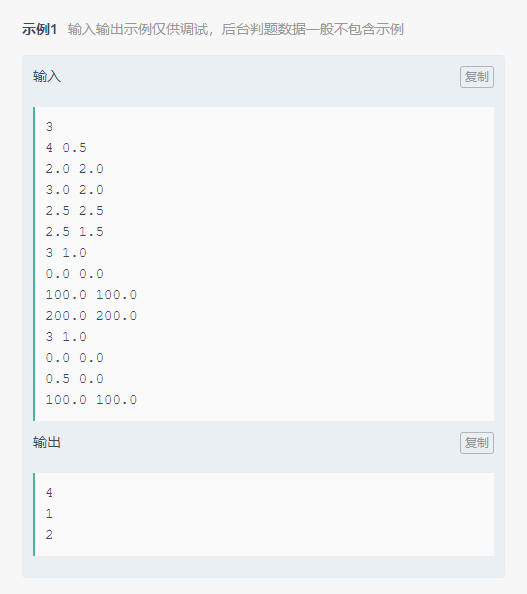Click the output line "2"
The height and width of the screenshot is (594, 527).
click(49, 535)
